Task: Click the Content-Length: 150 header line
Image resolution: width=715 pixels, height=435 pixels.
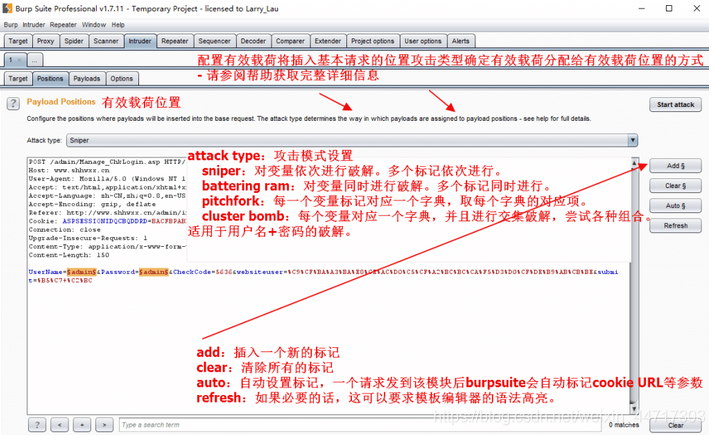Action: tap(69, 255)
